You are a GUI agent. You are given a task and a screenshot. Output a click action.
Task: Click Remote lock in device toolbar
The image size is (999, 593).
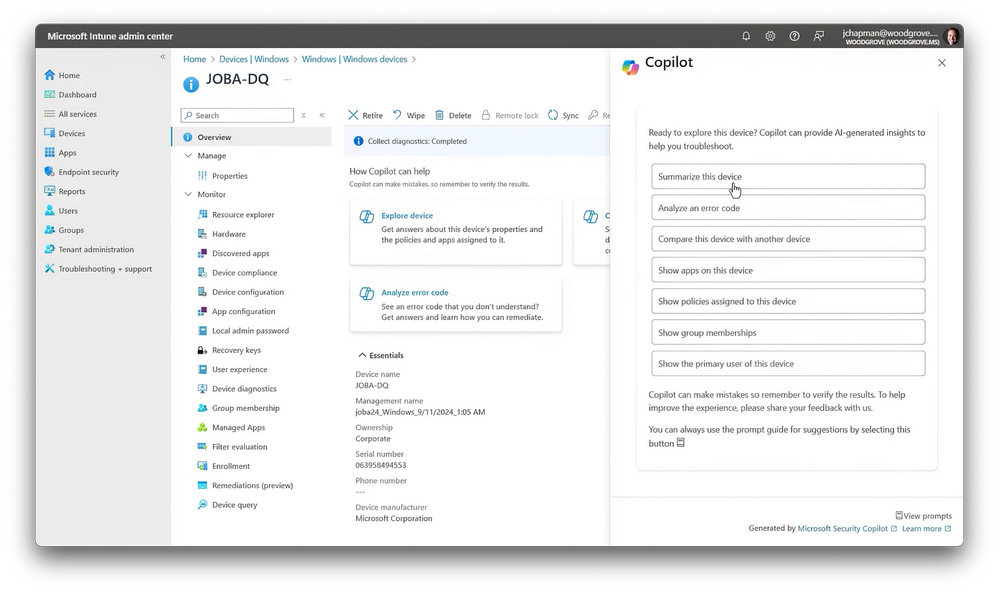click(510, 115)
